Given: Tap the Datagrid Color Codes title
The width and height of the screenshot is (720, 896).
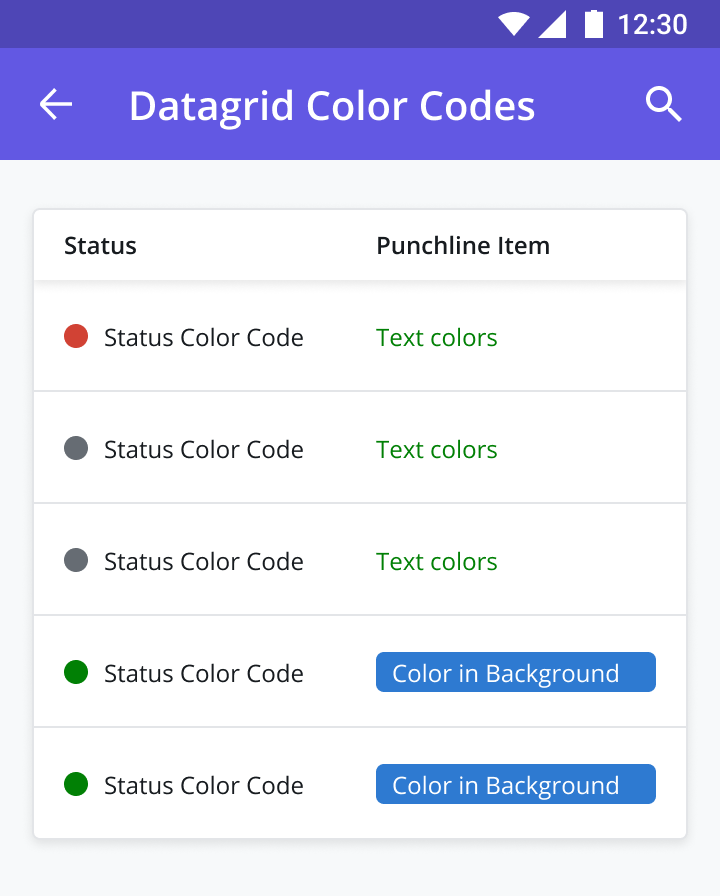Looking at the screenshot, I should [332, 106].
